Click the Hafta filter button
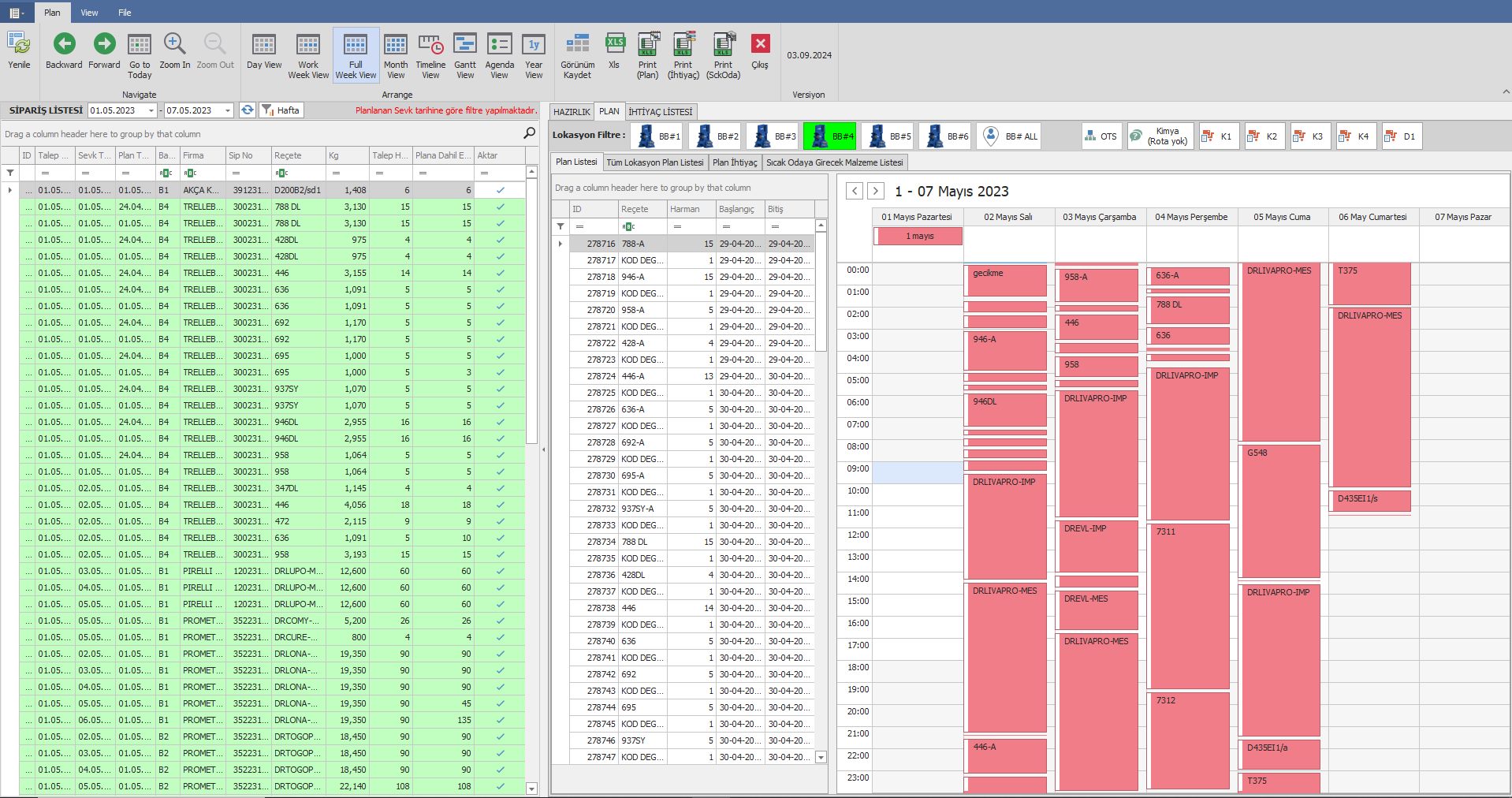This screenshot has width=1512, height=798. pos(281,110)
